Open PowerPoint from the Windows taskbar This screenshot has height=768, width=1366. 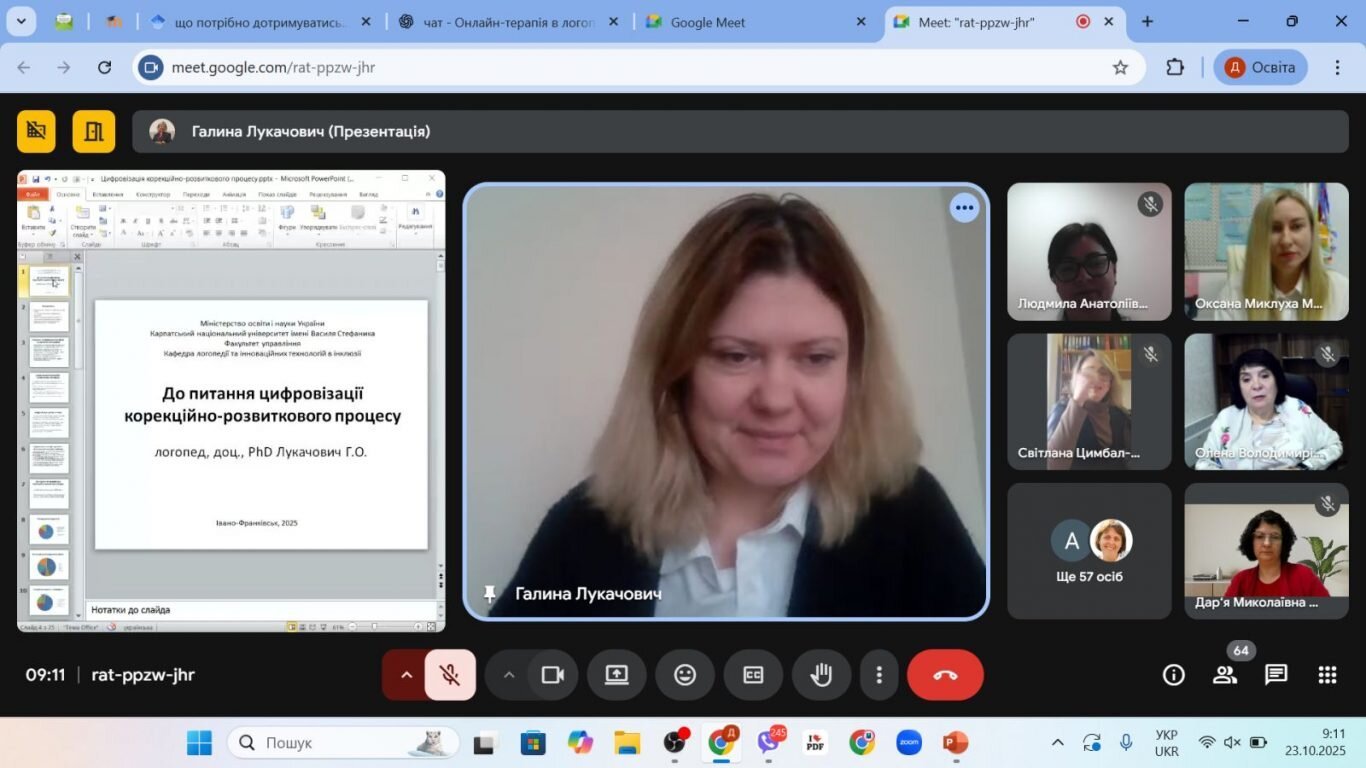[955, 743]
